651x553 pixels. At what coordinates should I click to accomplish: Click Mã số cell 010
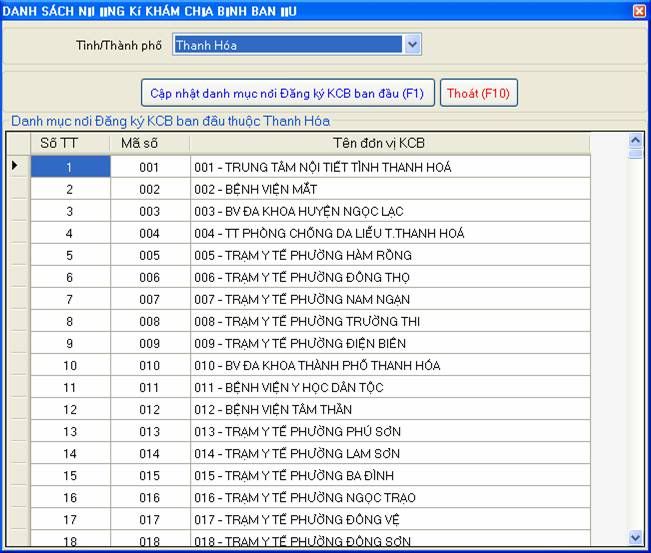click(x=150, y=365)
